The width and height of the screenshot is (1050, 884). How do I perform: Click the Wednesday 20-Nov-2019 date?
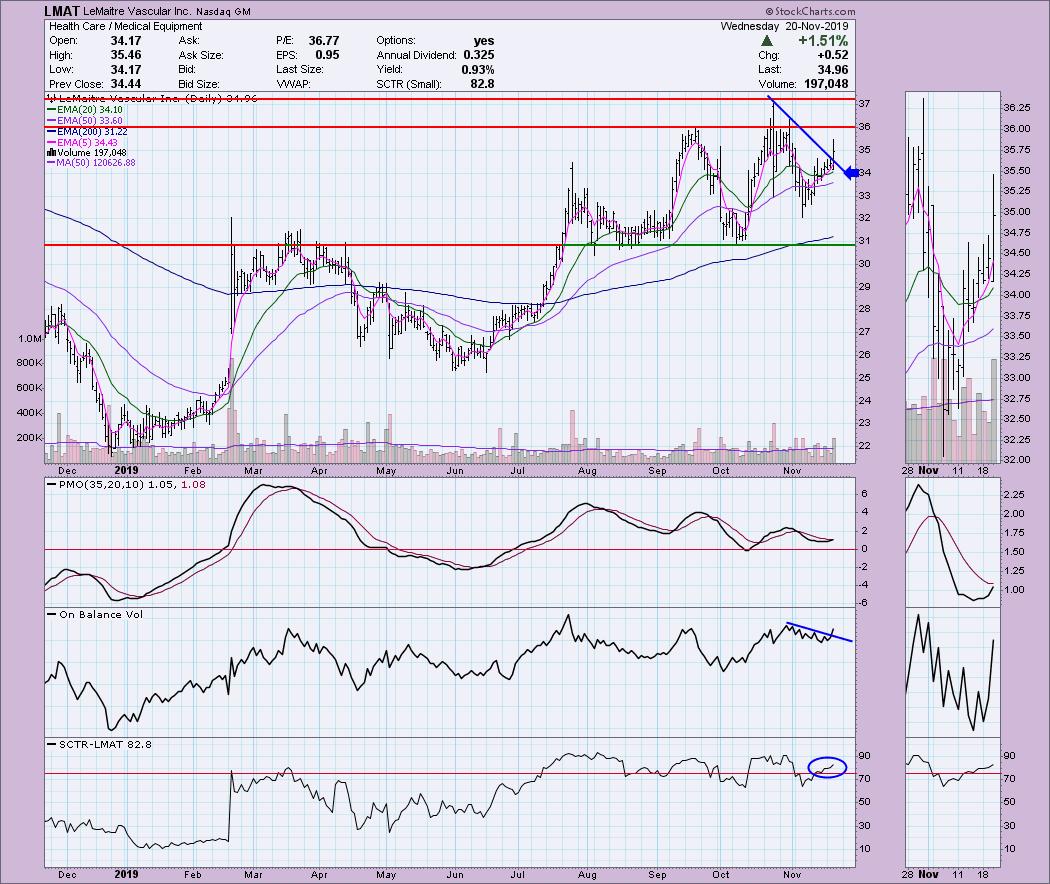click(x=784, y=26)
